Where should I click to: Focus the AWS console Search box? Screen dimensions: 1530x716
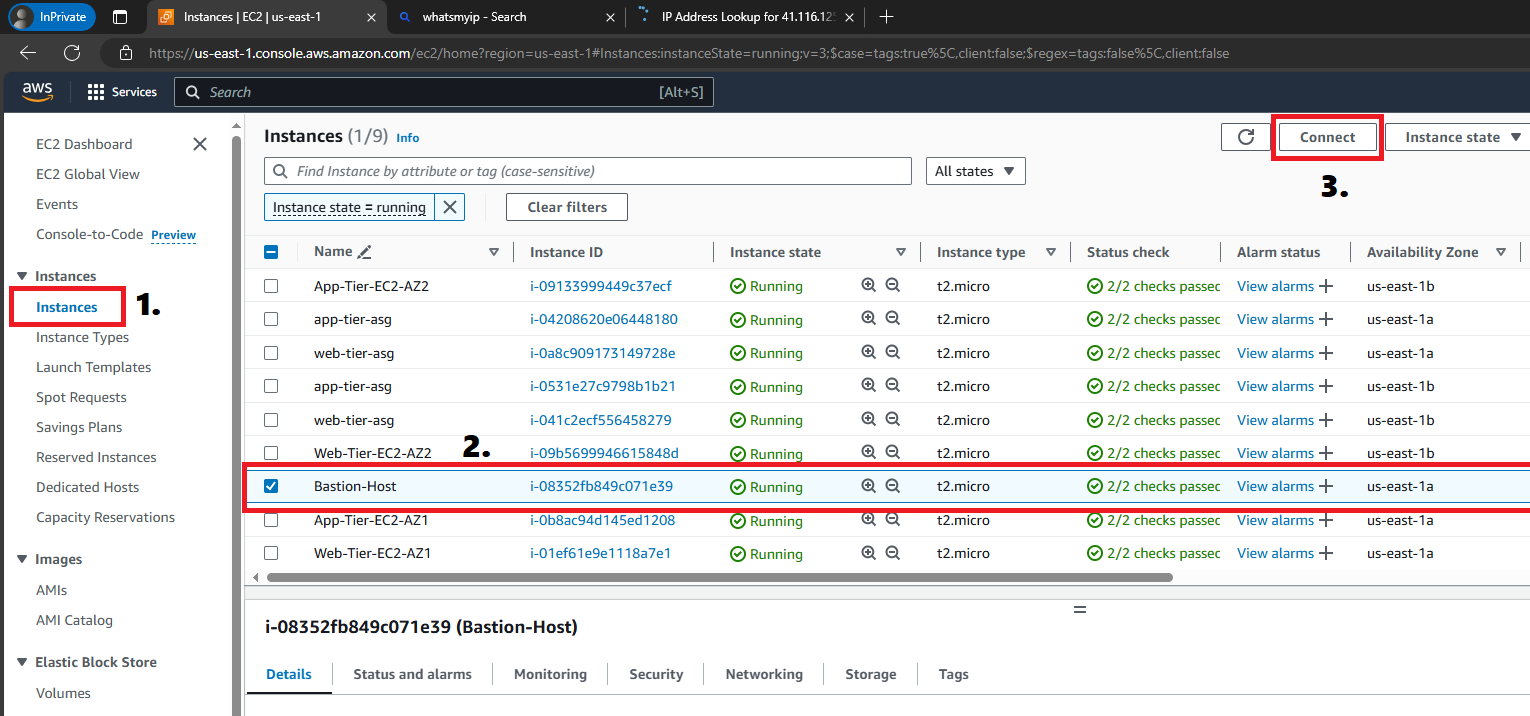click(444, 92)
